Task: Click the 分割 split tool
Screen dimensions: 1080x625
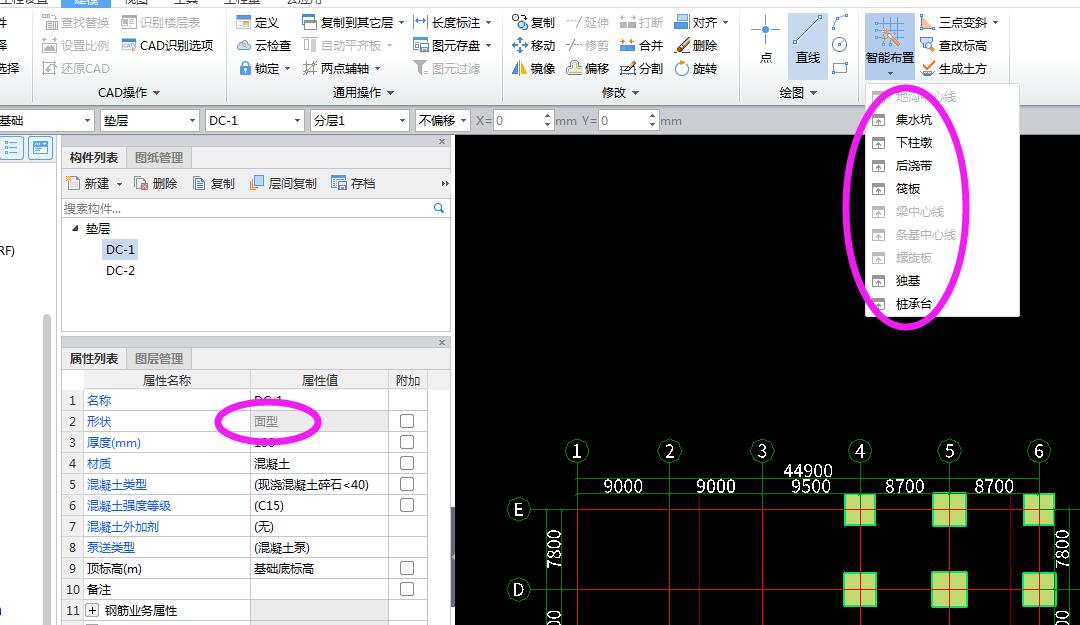Action: [x=641, y=68]
